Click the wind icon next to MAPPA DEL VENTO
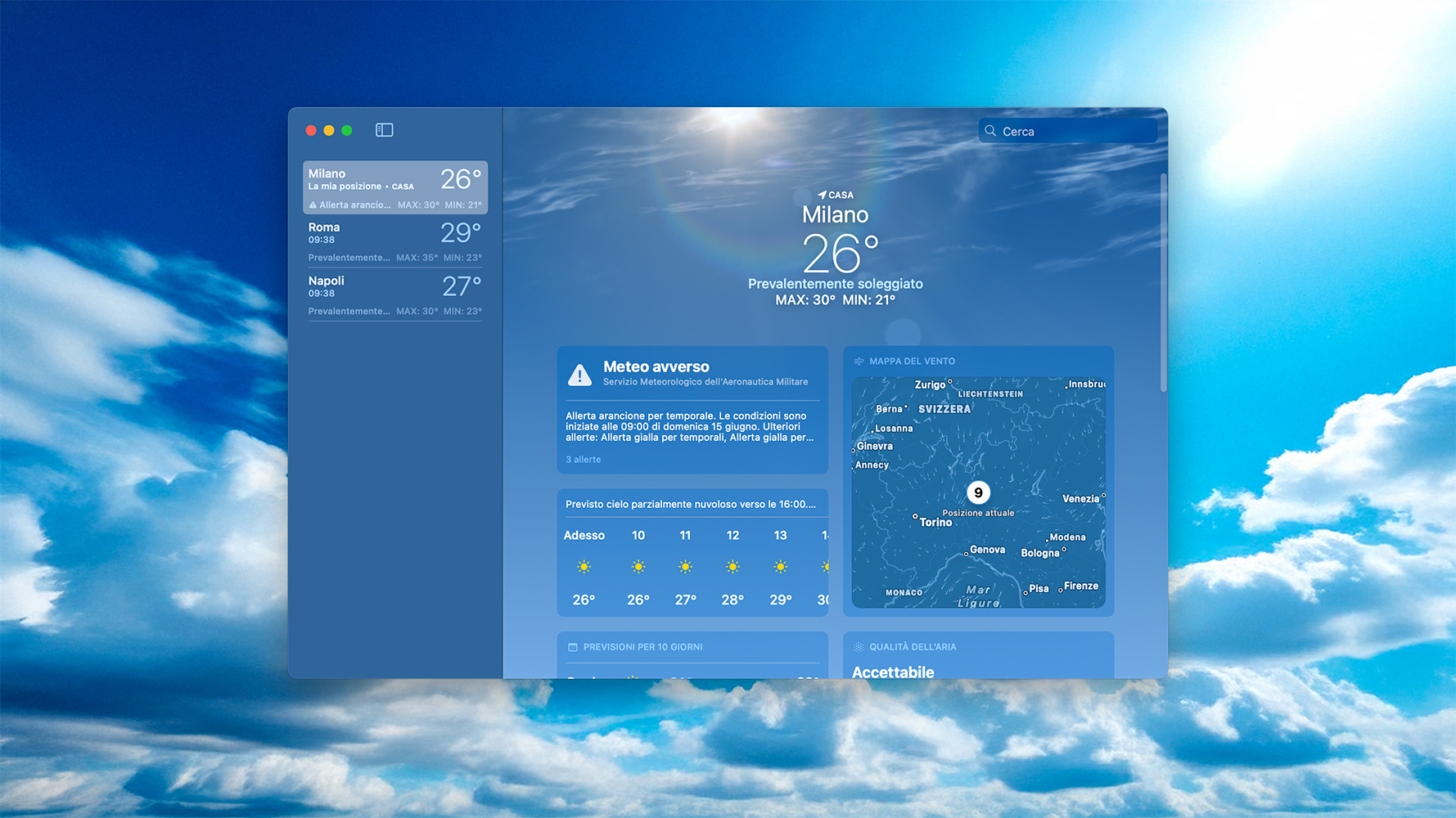 pos(859,361)
